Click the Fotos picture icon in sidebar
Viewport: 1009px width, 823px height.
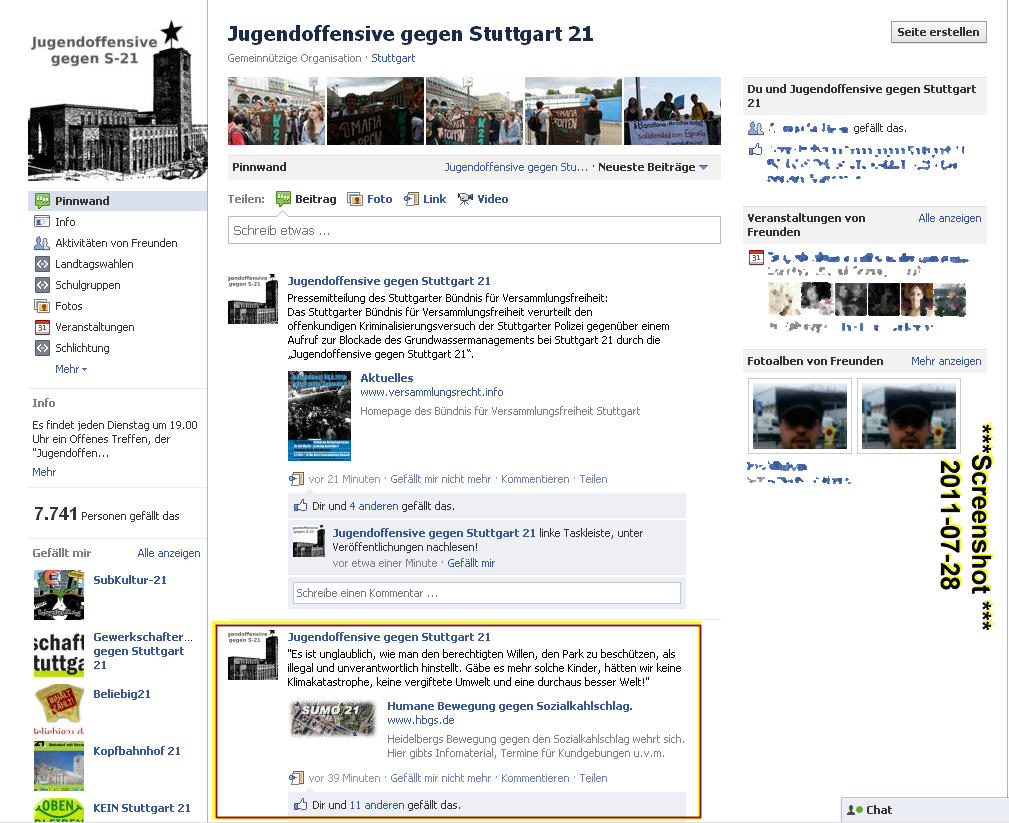pos(42,306)
